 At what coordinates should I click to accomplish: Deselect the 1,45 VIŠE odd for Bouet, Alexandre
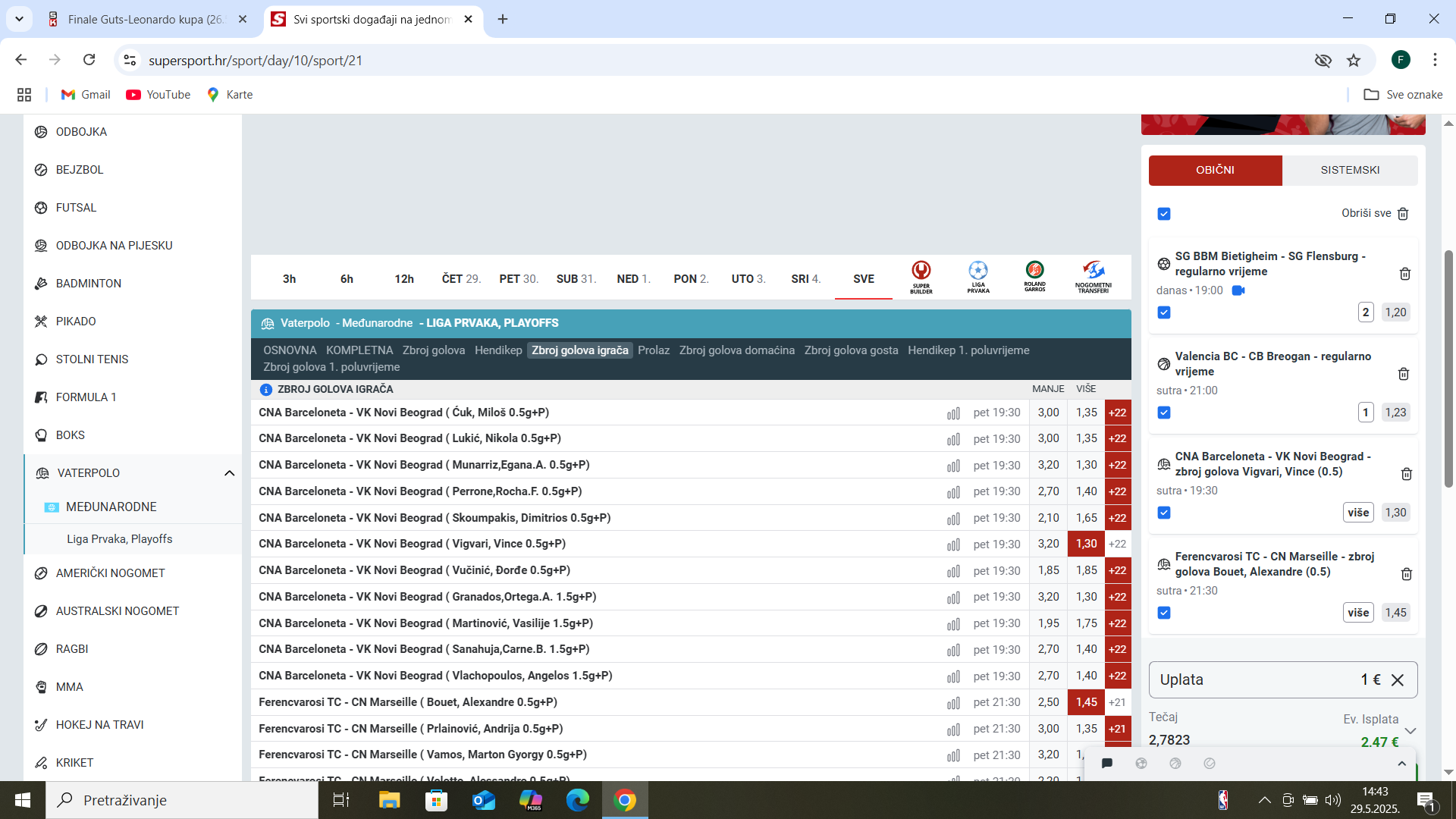pyautogui.click(x=1086, y=702)
